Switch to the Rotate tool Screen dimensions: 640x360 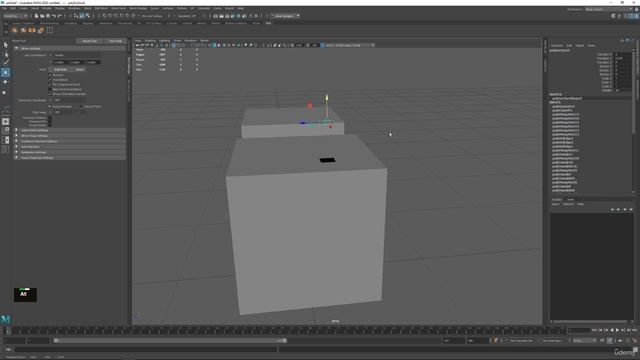pos(6,82)
